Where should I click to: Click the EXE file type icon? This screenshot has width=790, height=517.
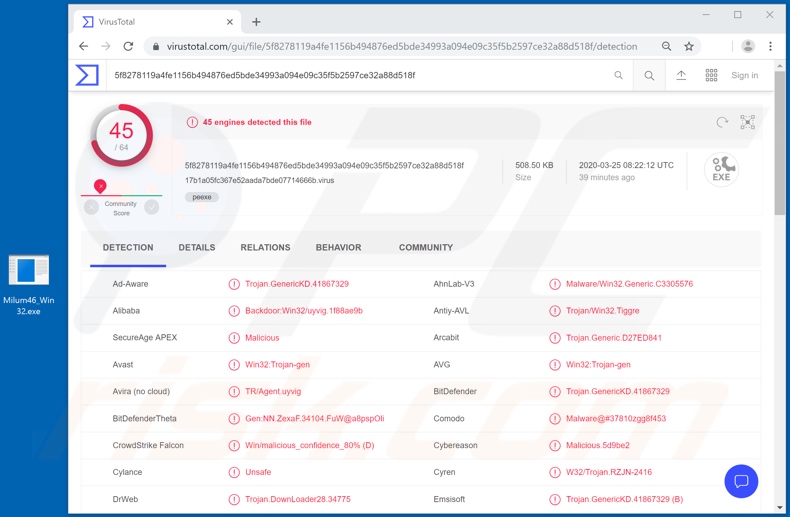point(721,170)
